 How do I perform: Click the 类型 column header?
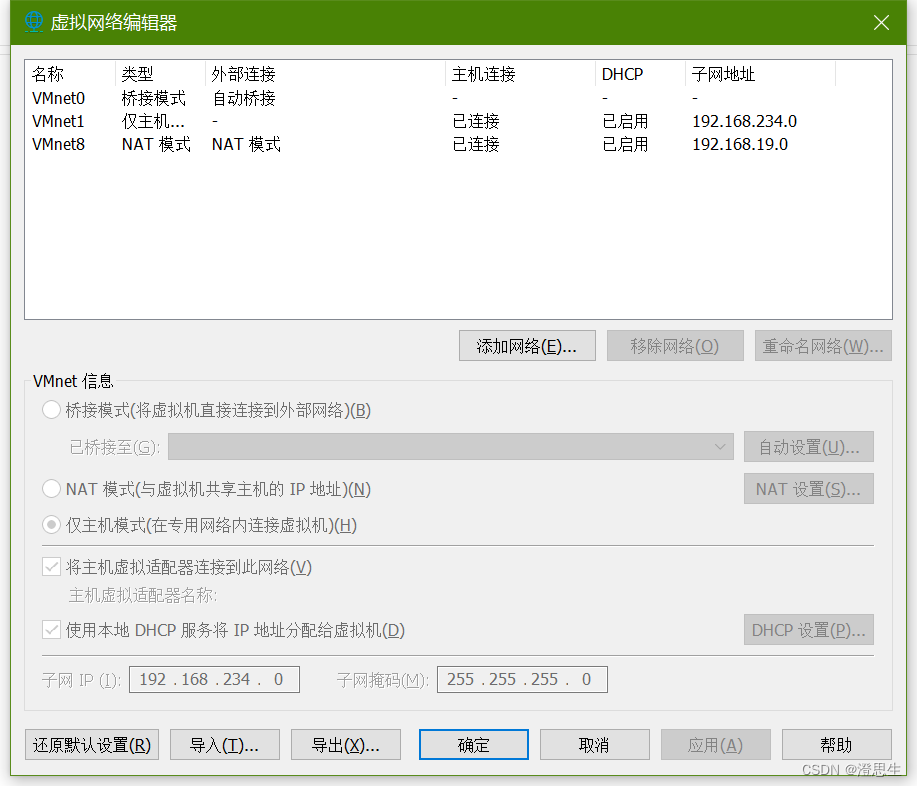[160, 74]
